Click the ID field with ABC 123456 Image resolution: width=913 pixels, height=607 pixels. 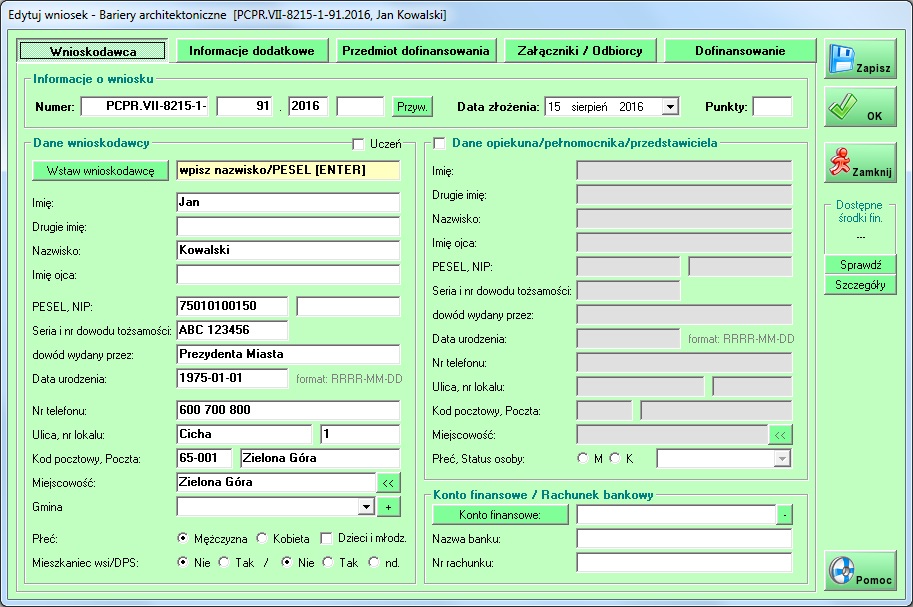click(x=232, y=330)
